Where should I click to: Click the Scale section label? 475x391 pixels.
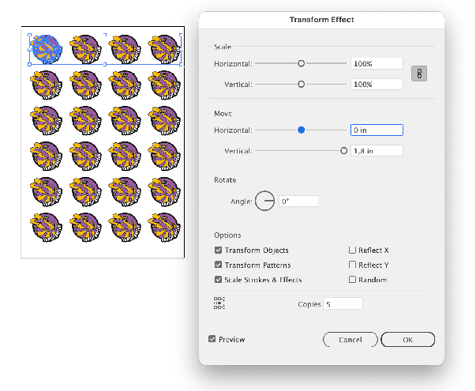coord(222,47)
